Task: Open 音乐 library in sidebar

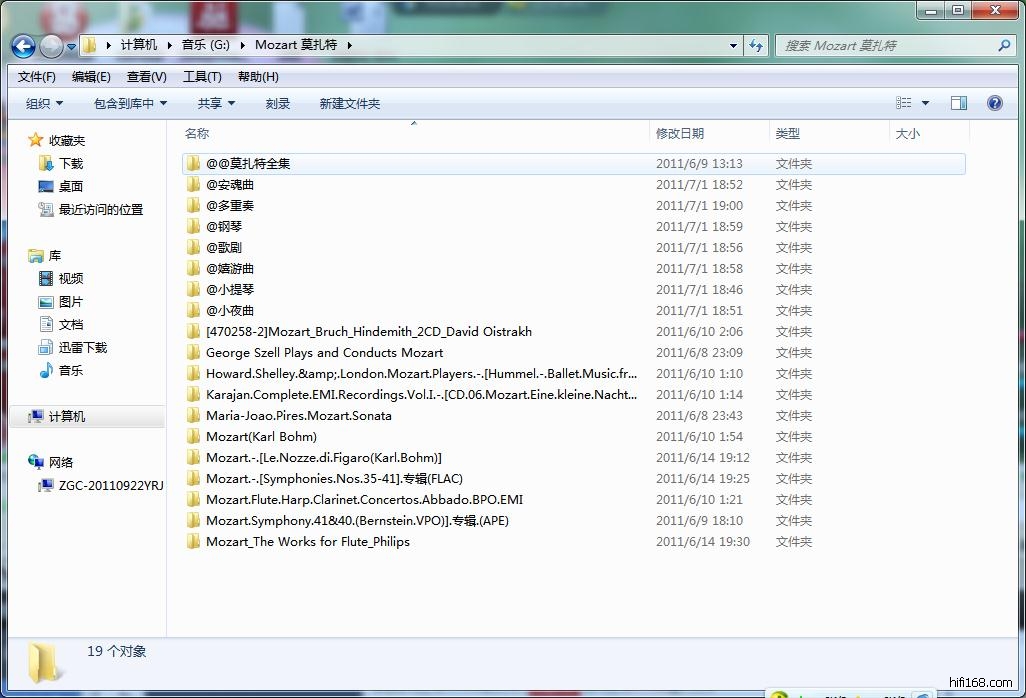Action: (x=70, y=370)
